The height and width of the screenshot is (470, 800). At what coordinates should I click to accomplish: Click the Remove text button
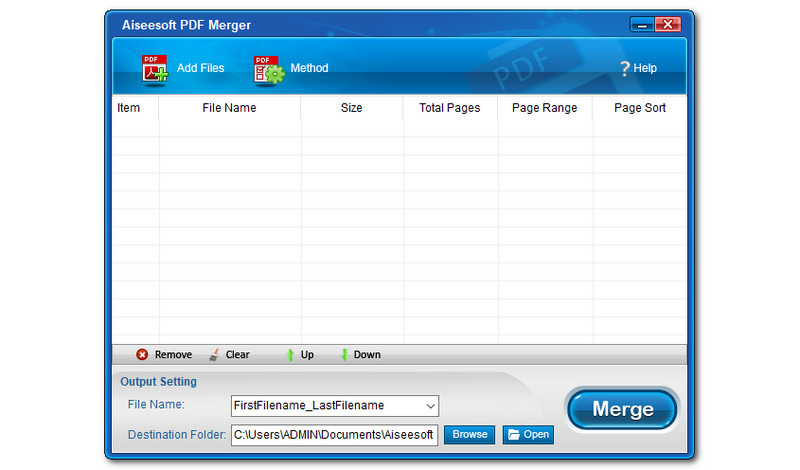point(173,355)
